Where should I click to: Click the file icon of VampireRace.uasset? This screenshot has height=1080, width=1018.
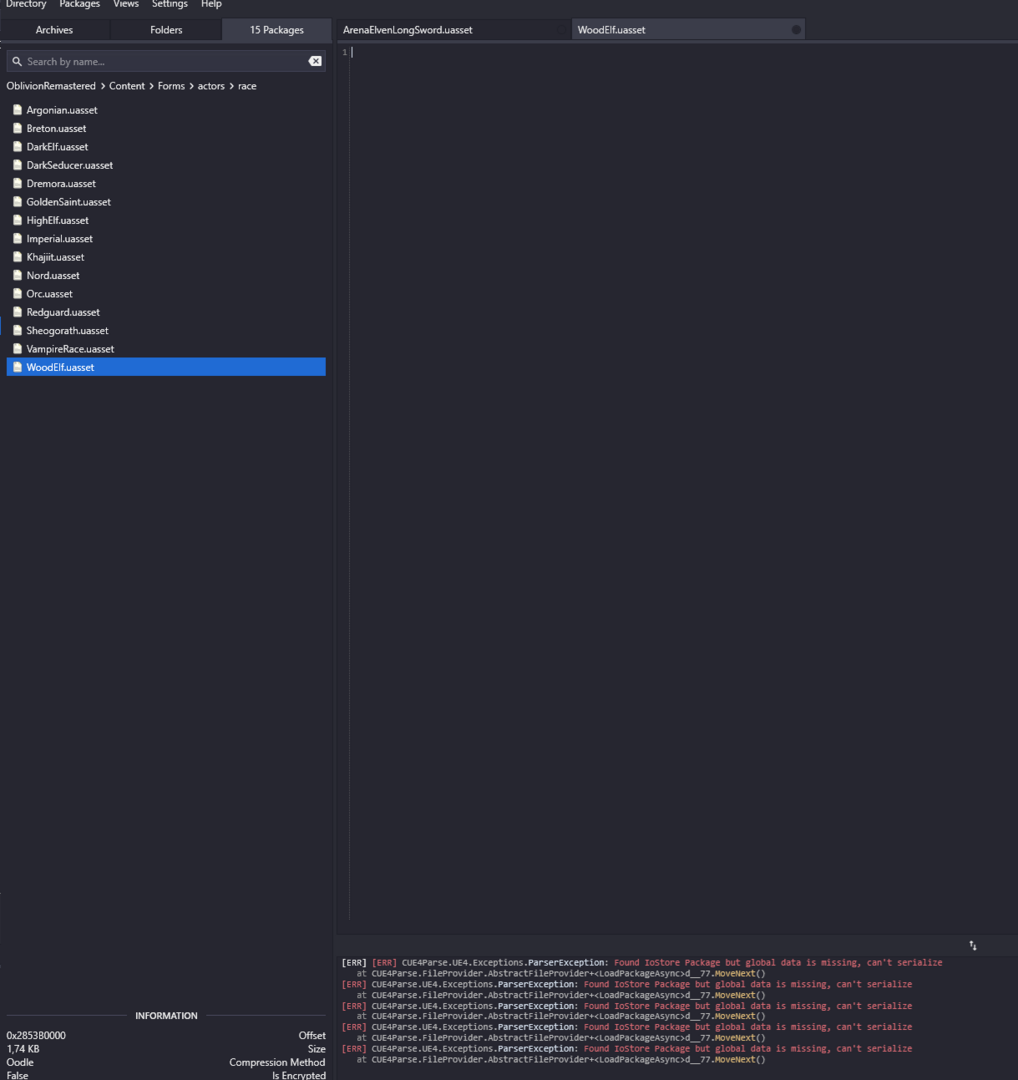point(17,349)
